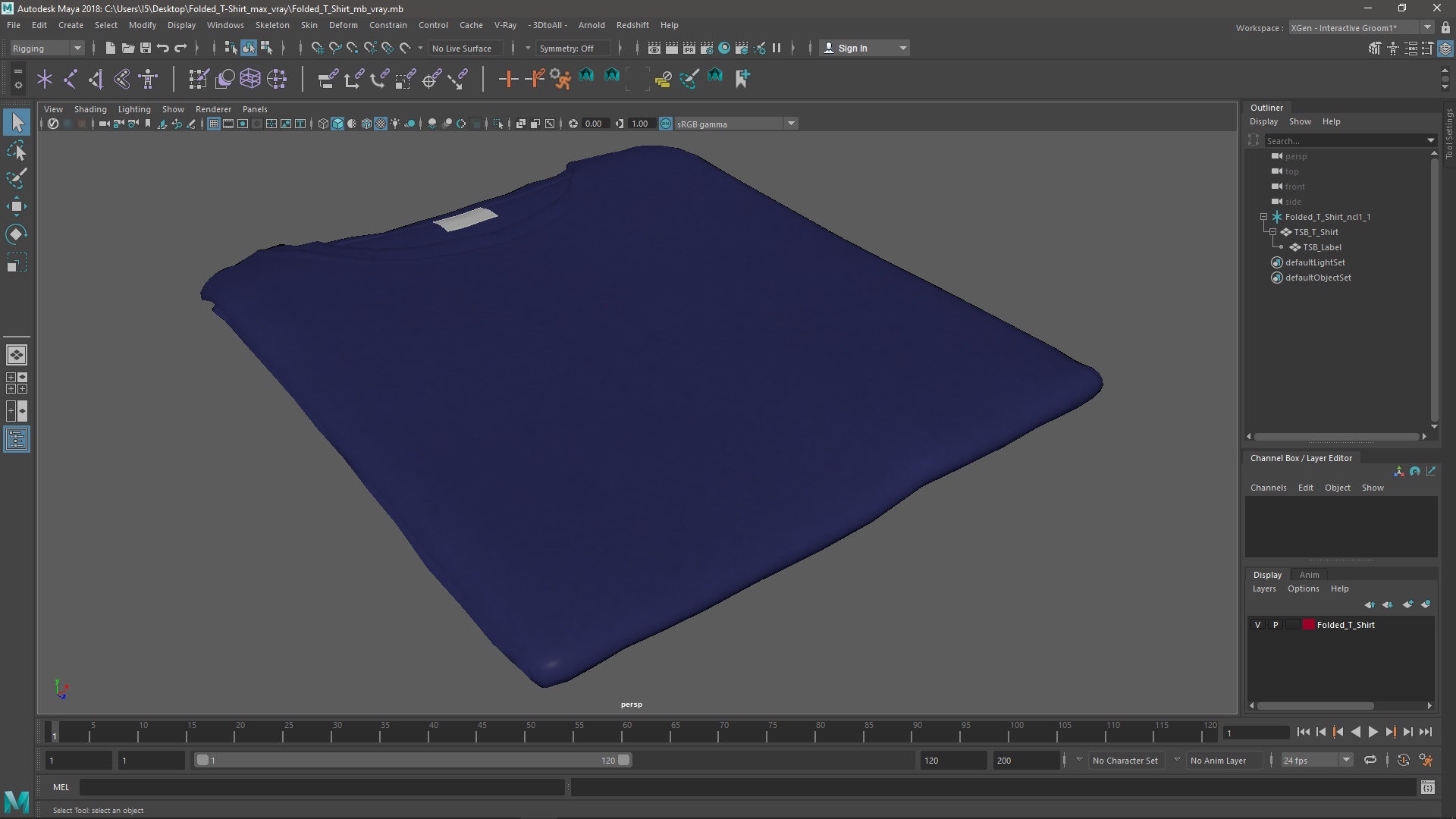Click the Auto Keyframe toggle icon

point(1404,760)
